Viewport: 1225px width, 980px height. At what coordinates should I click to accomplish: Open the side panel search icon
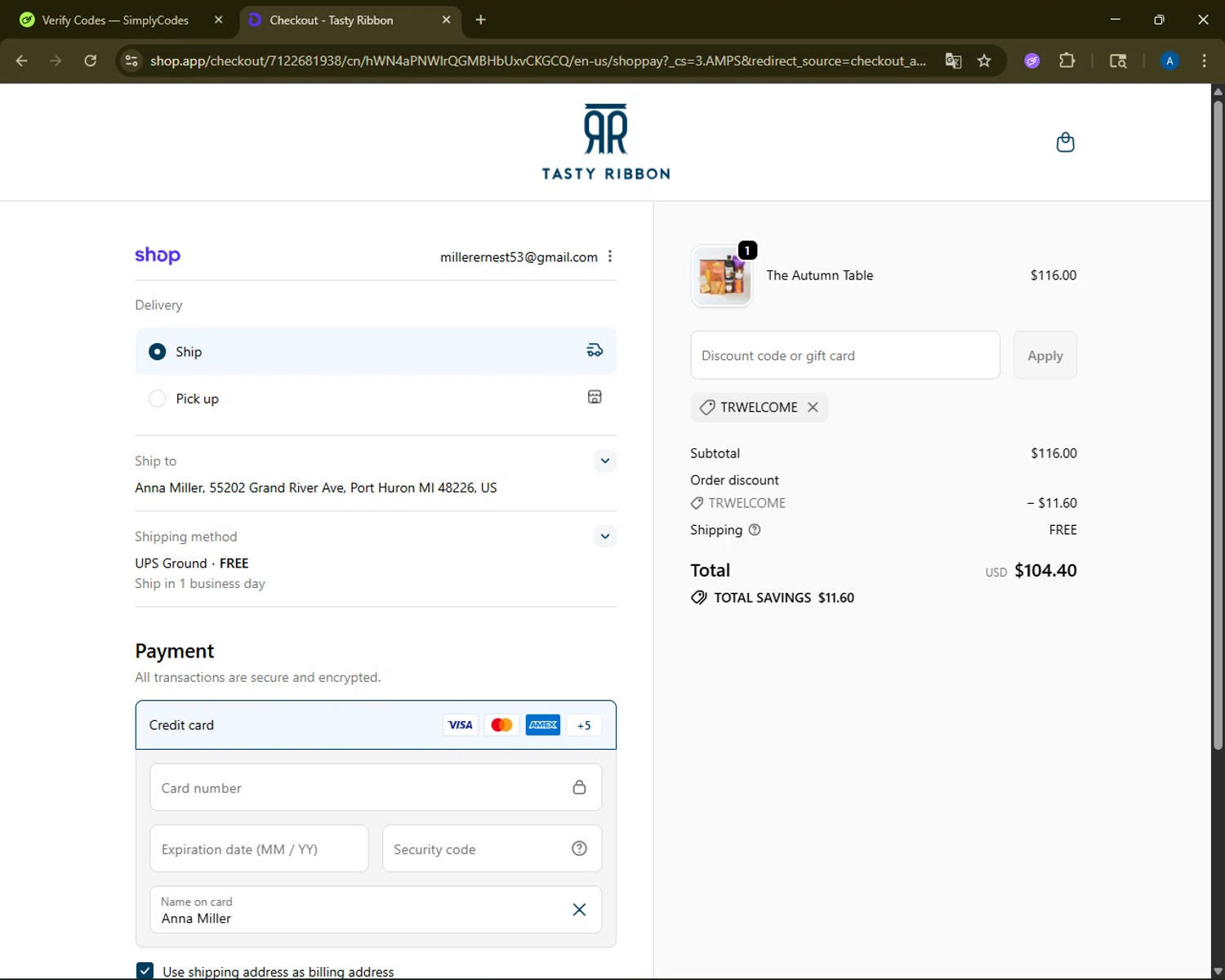[1118, 60]
